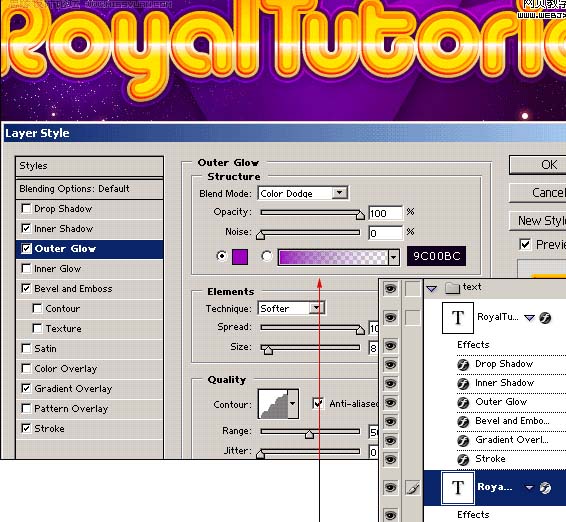This screenshot has height=522, width=566.
Task: Click the layer style fx icon on RoyalTu... layer
Action: 545,318
